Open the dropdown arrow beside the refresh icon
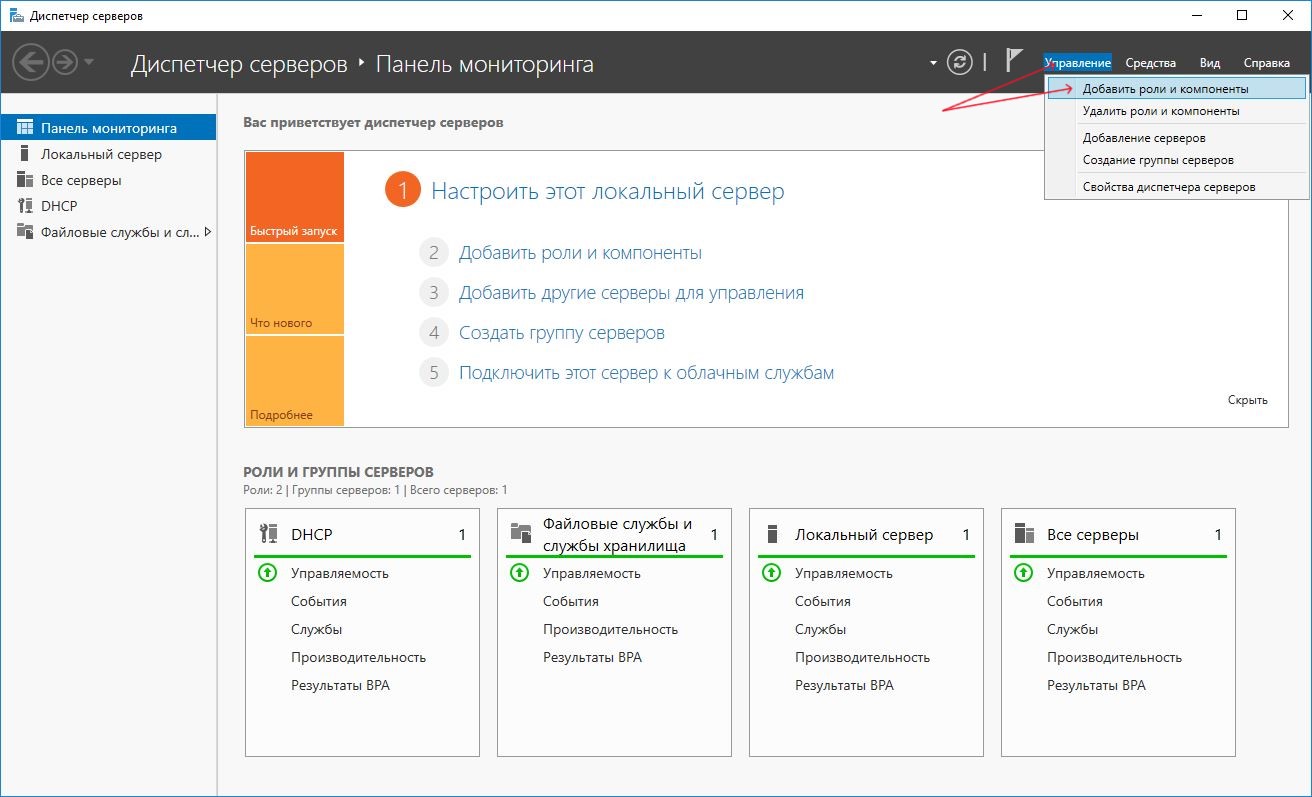 pos(933,62)
